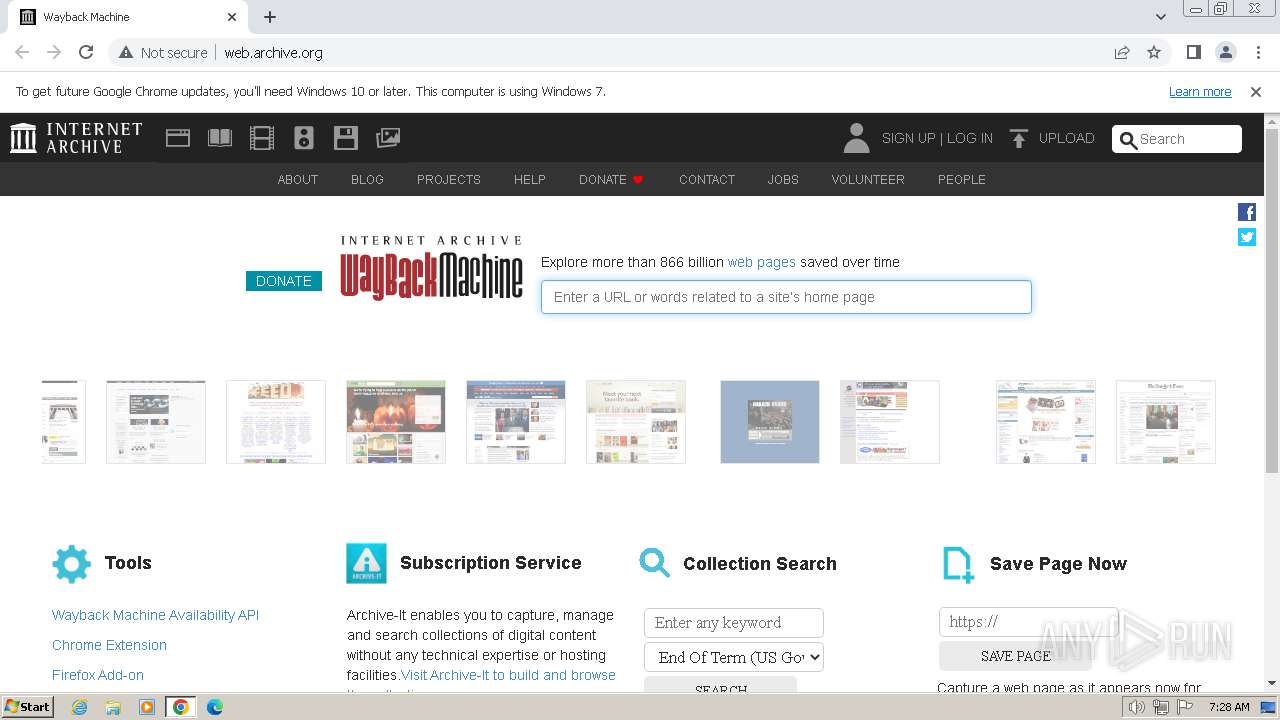Open the Web archive icon

pos(178,138)
